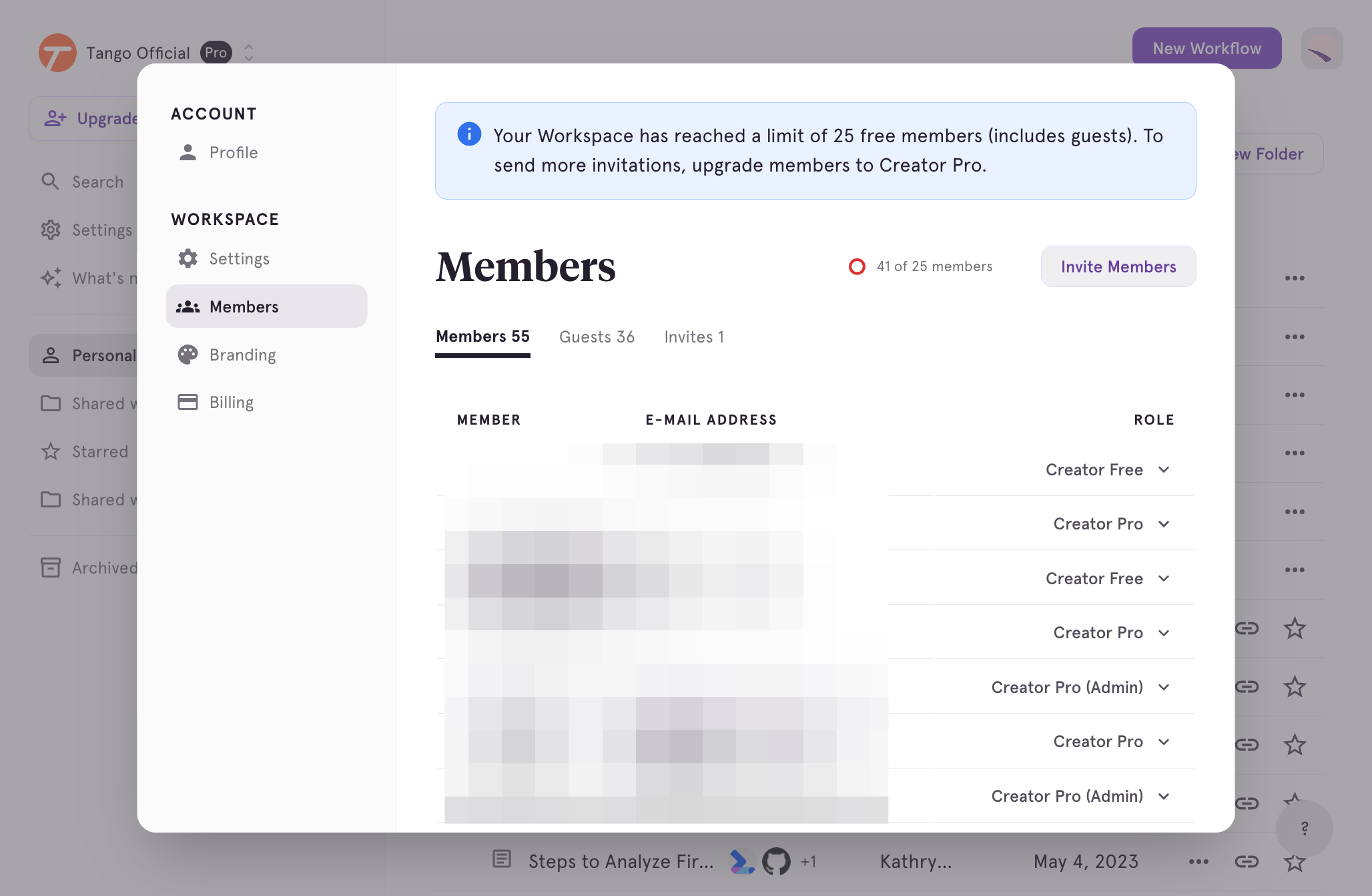
Task: Click the second Creator Pro role dropdown
Action: click(x=1111, y=632)
